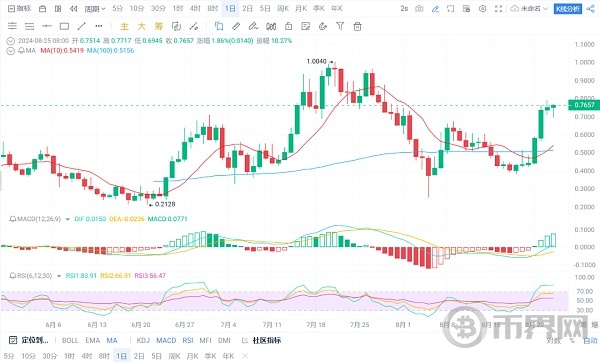Click the eraser/hide drawings icon
This screenshot has width=600, height=362.
click(x=323, y=26)
